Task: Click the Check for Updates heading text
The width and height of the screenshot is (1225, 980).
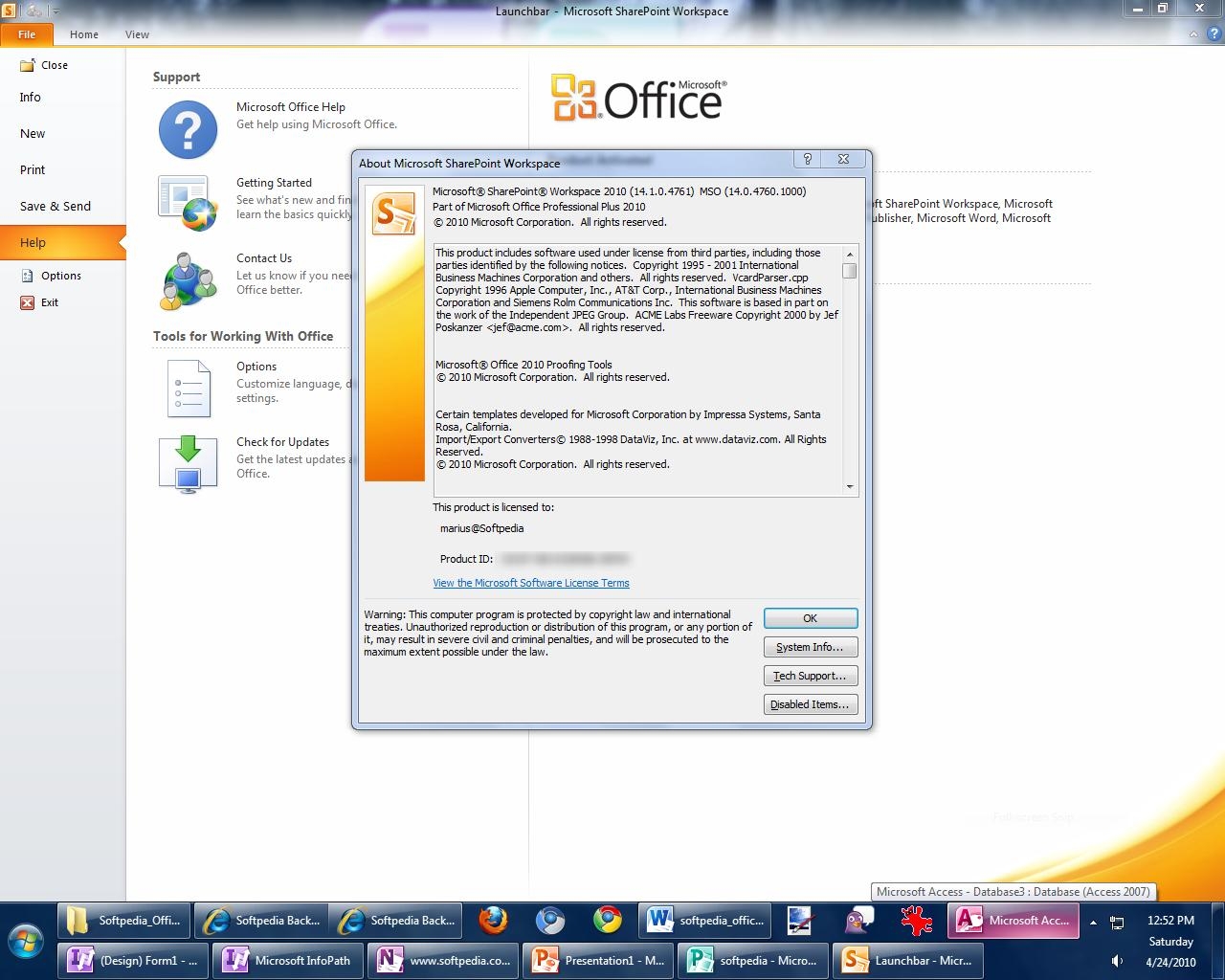Action: point(282,442)
